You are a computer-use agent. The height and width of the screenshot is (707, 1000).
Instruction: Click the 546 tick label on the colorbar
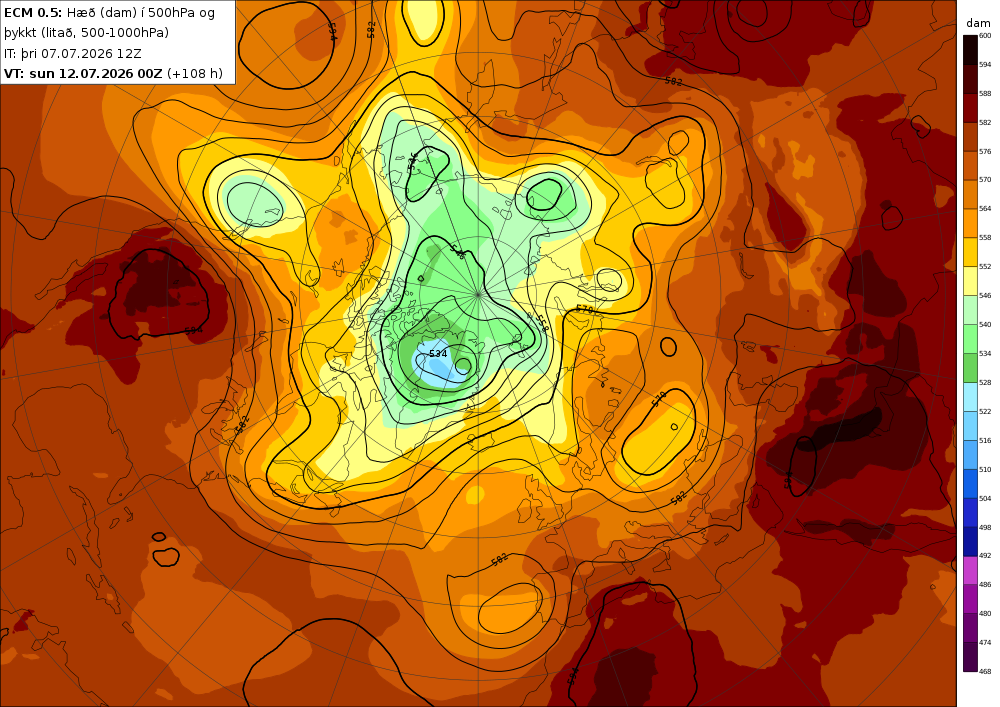(985, 296)
